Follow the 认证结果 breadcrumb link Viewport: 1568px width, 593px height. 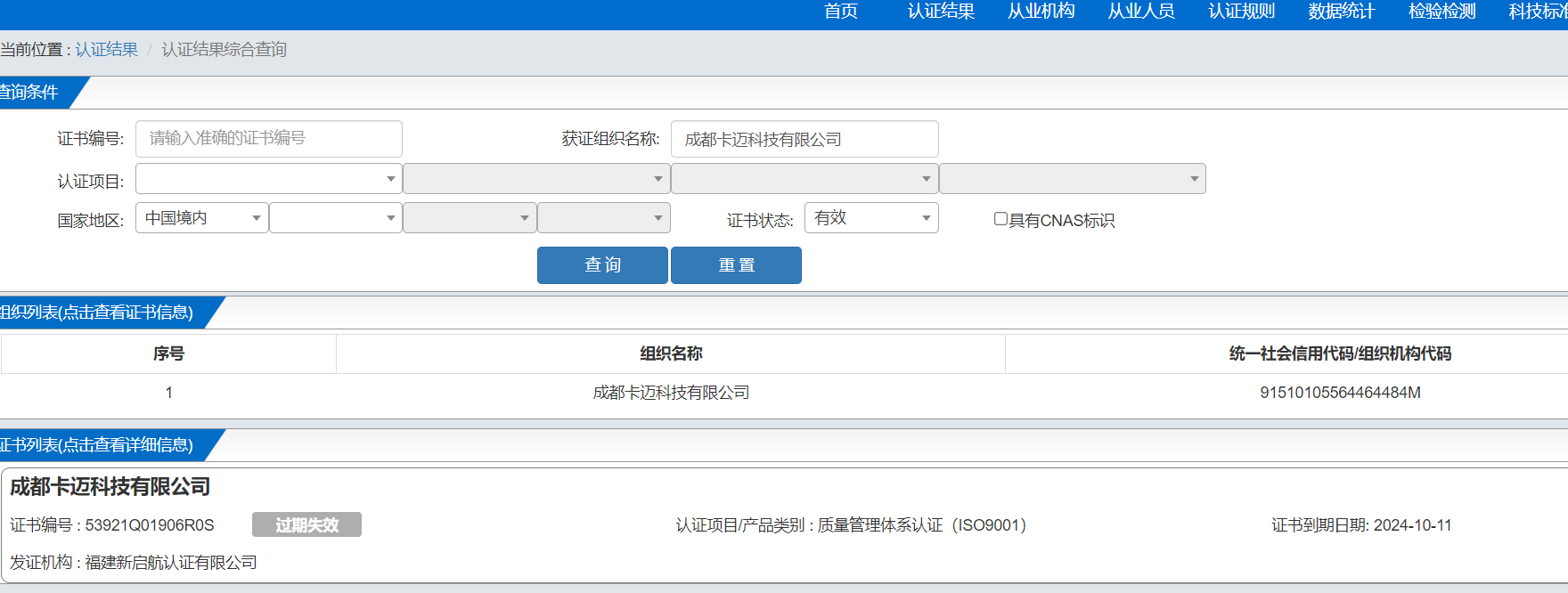[106, 50]
